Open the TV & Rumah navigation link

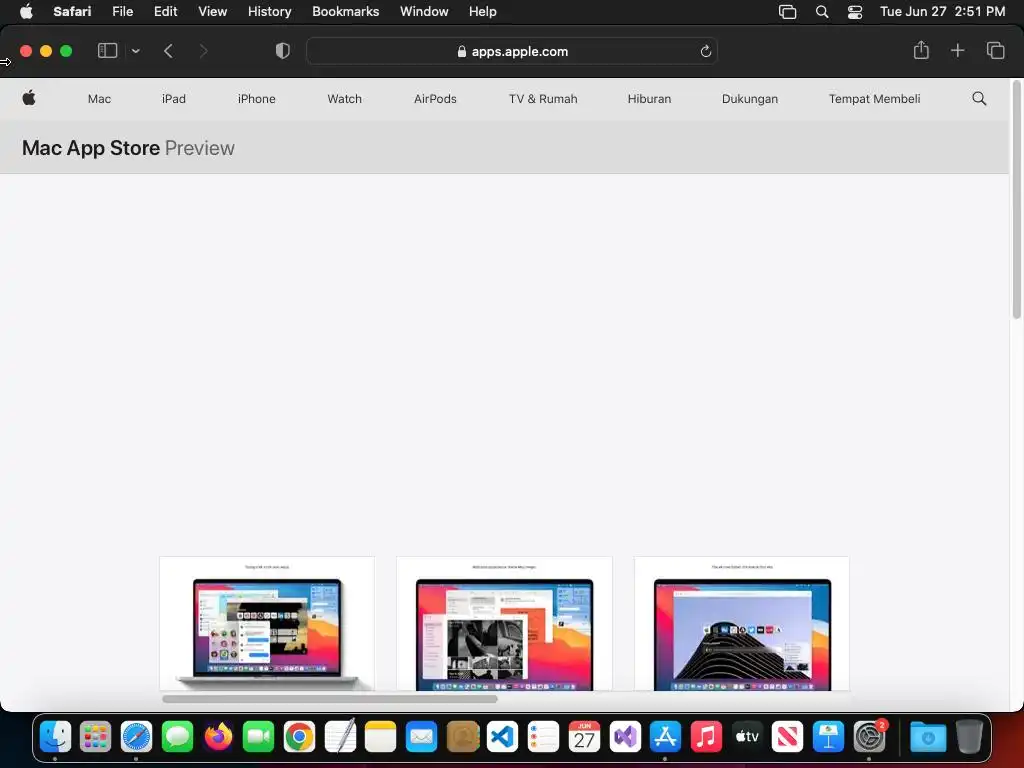click(x=543, y=99)
